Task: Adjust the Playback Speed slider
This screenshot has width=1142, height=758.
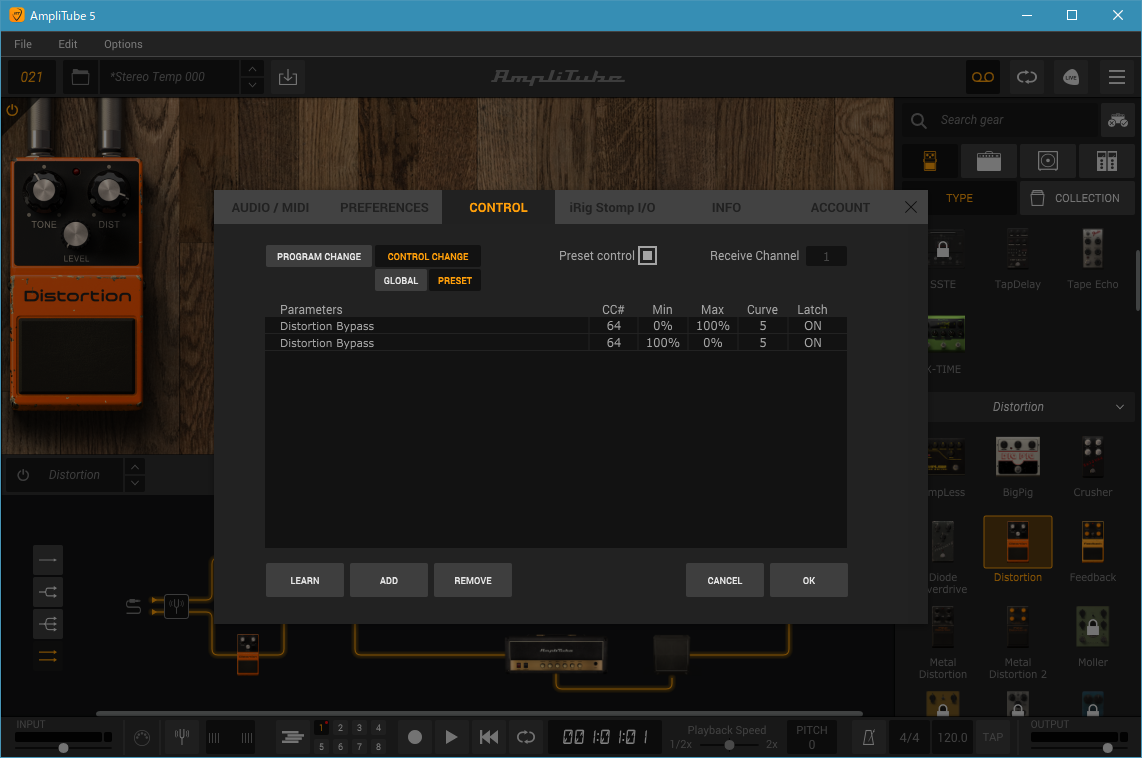Action: (729, 745)
